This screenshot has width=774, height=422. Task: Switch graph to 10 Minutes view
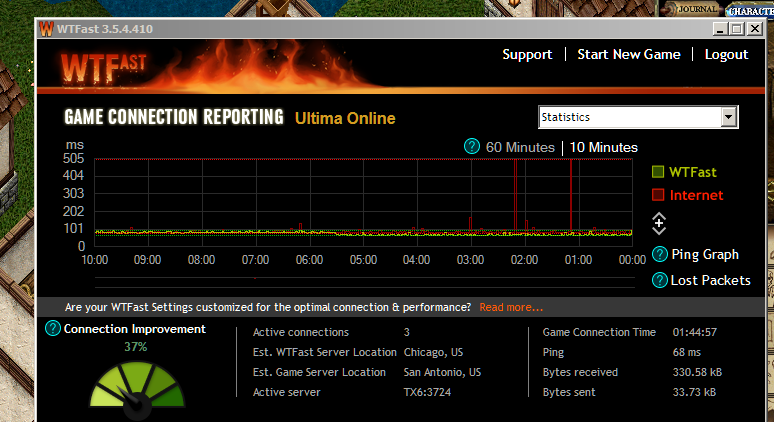coord(604,148)
